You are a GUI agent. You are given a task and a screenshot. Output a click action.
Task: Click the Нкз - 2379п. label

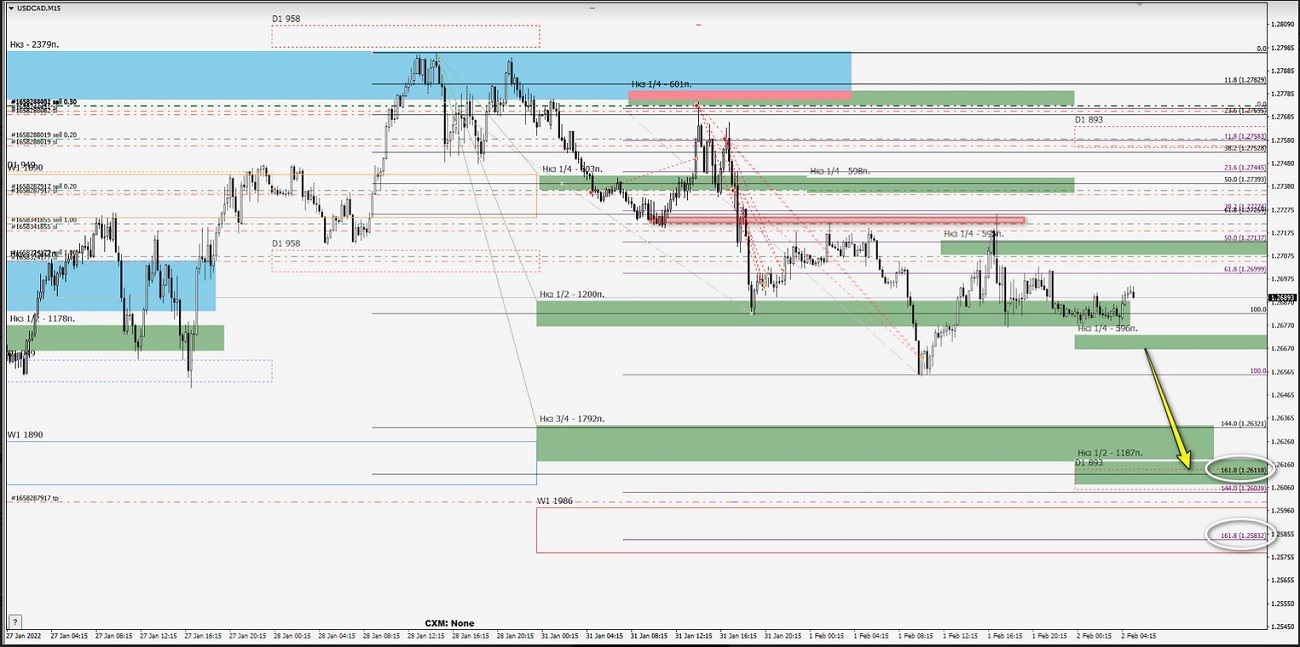click(35, 44)
